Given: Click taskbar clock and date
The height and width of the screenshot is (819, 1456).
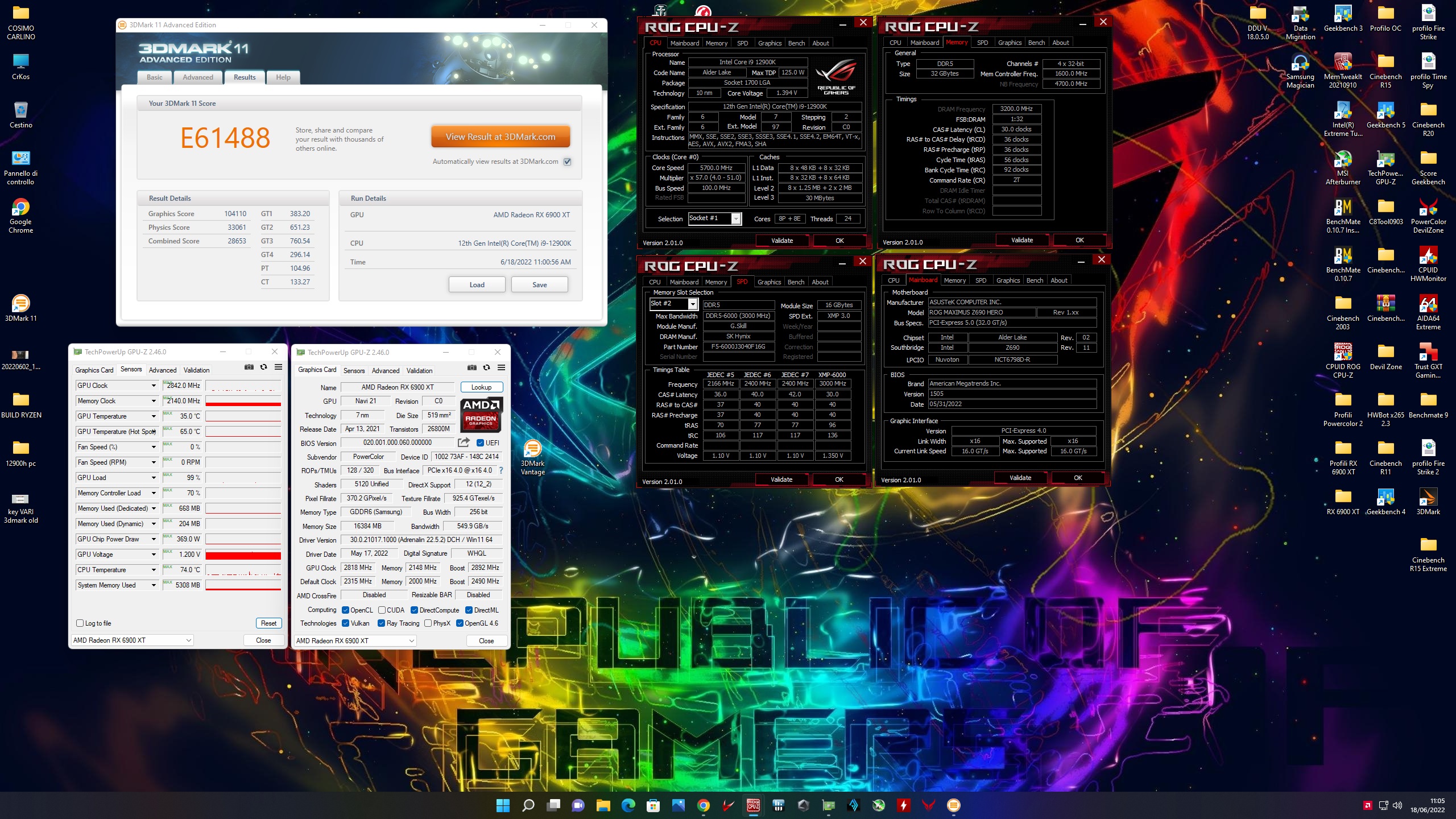Looking at the screenshot, I should click(x=1427, y=805).
